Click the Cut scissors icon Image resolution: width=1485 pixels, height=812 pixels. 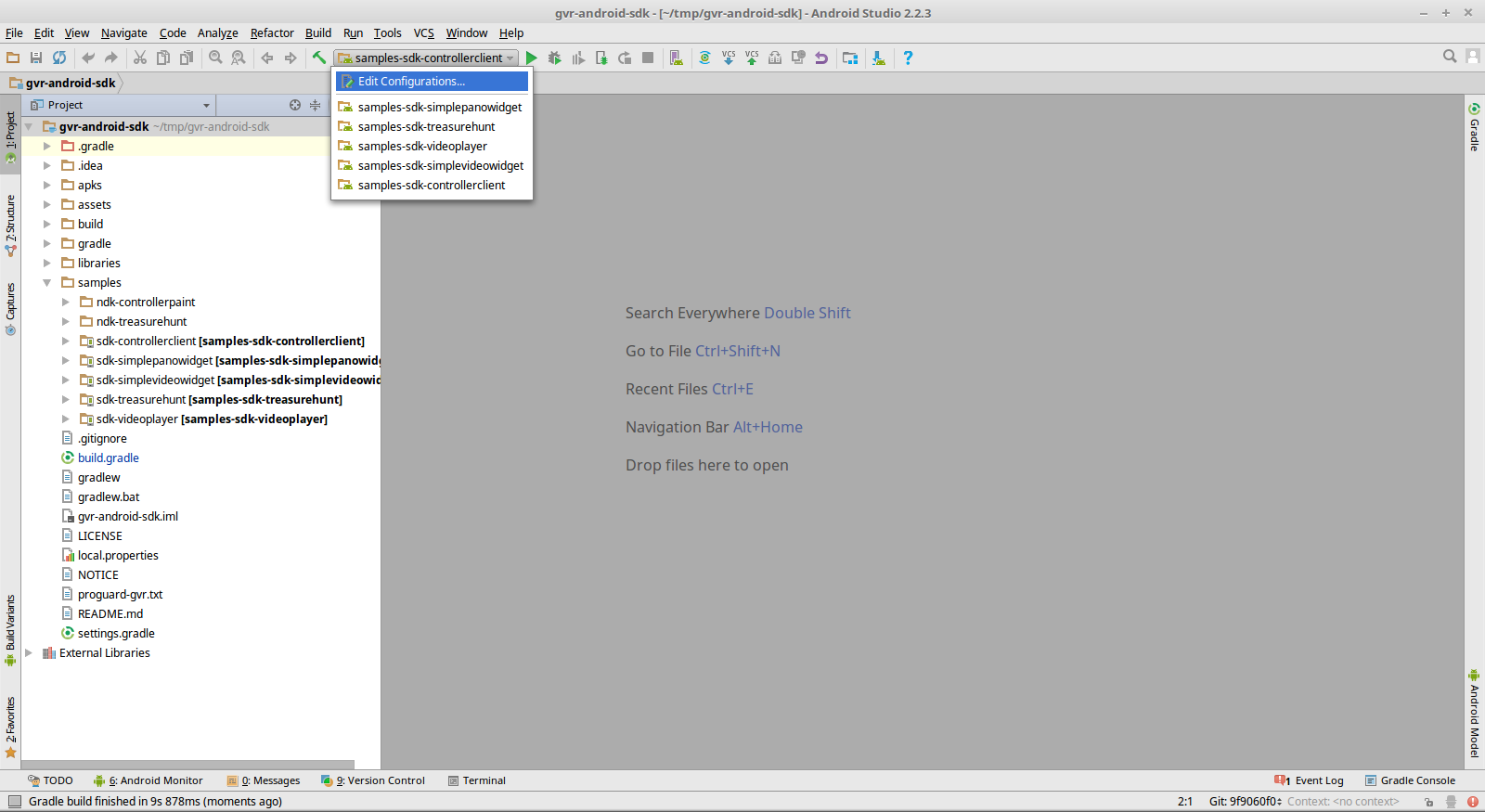click(x=140, y=58)
